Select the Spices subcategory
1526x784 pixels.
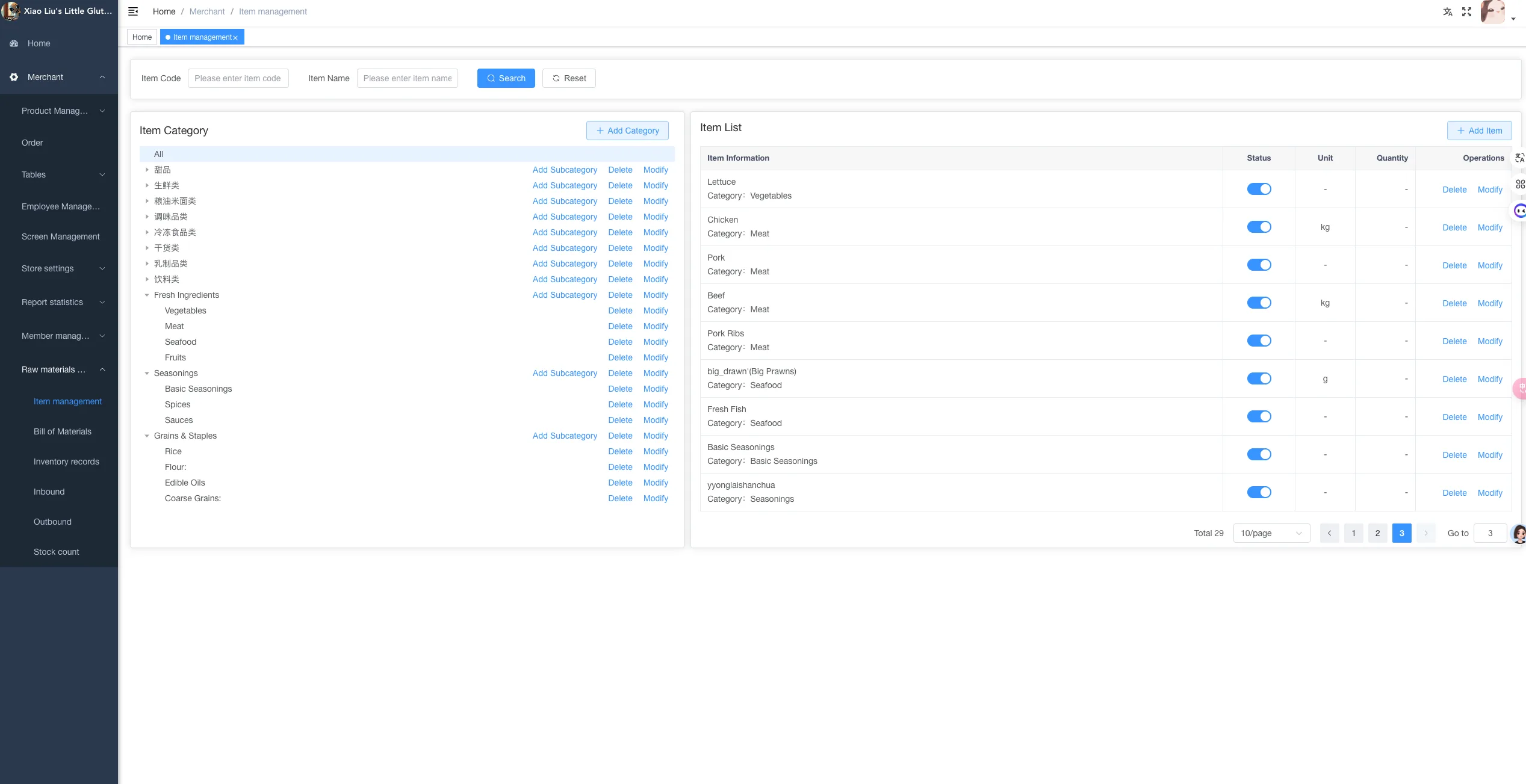point(178,404)
